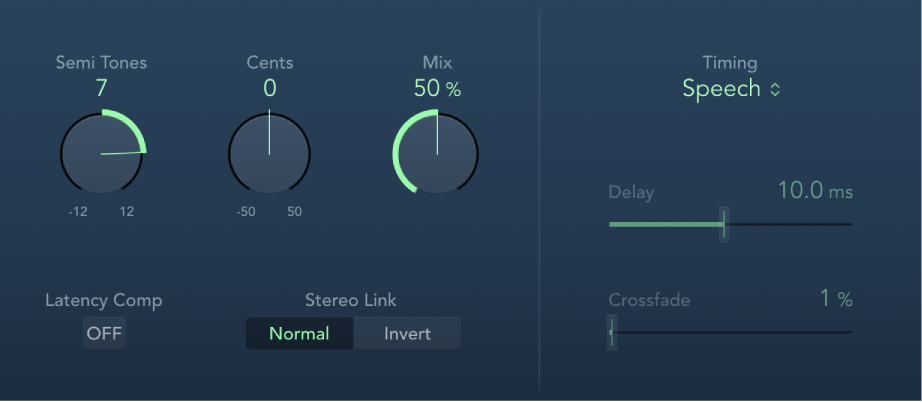Click the Crossfade value 1 %

(836, 298)
